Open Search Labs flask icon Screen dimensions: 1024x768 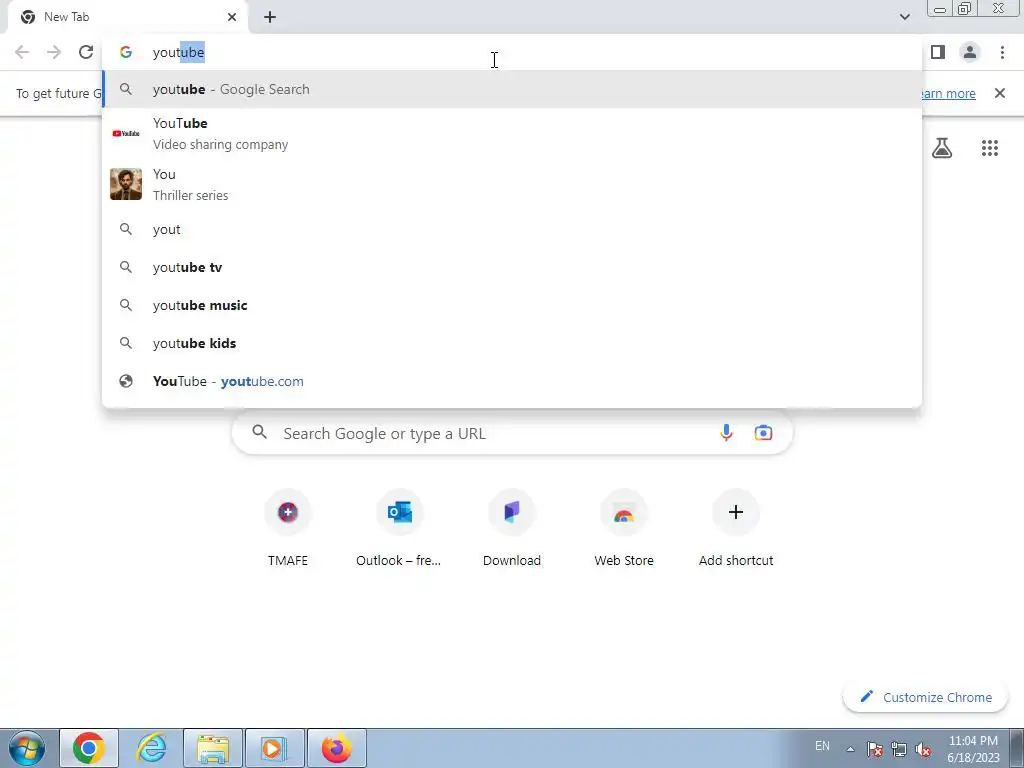coord(942,148)
